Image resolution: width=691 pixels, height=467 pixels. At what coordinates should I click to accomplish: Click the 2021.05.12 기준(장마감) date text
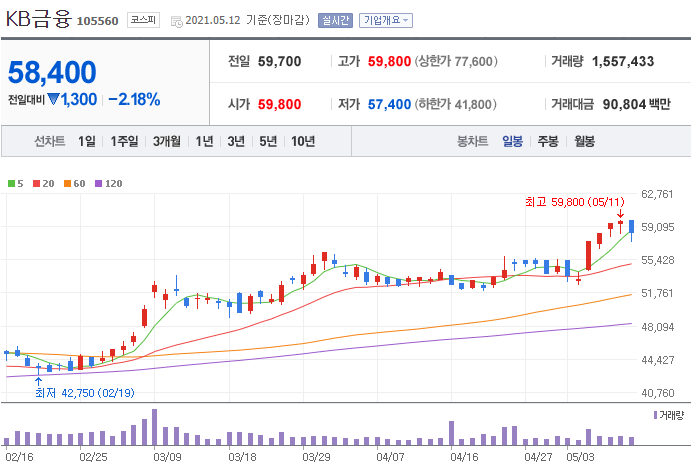[x=248, y=20]
